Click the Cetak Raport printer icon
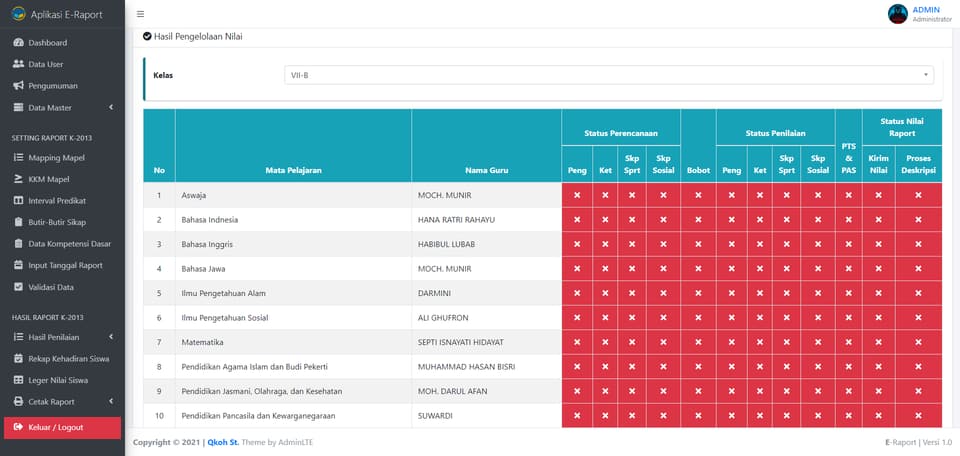 tap(18, 402)
